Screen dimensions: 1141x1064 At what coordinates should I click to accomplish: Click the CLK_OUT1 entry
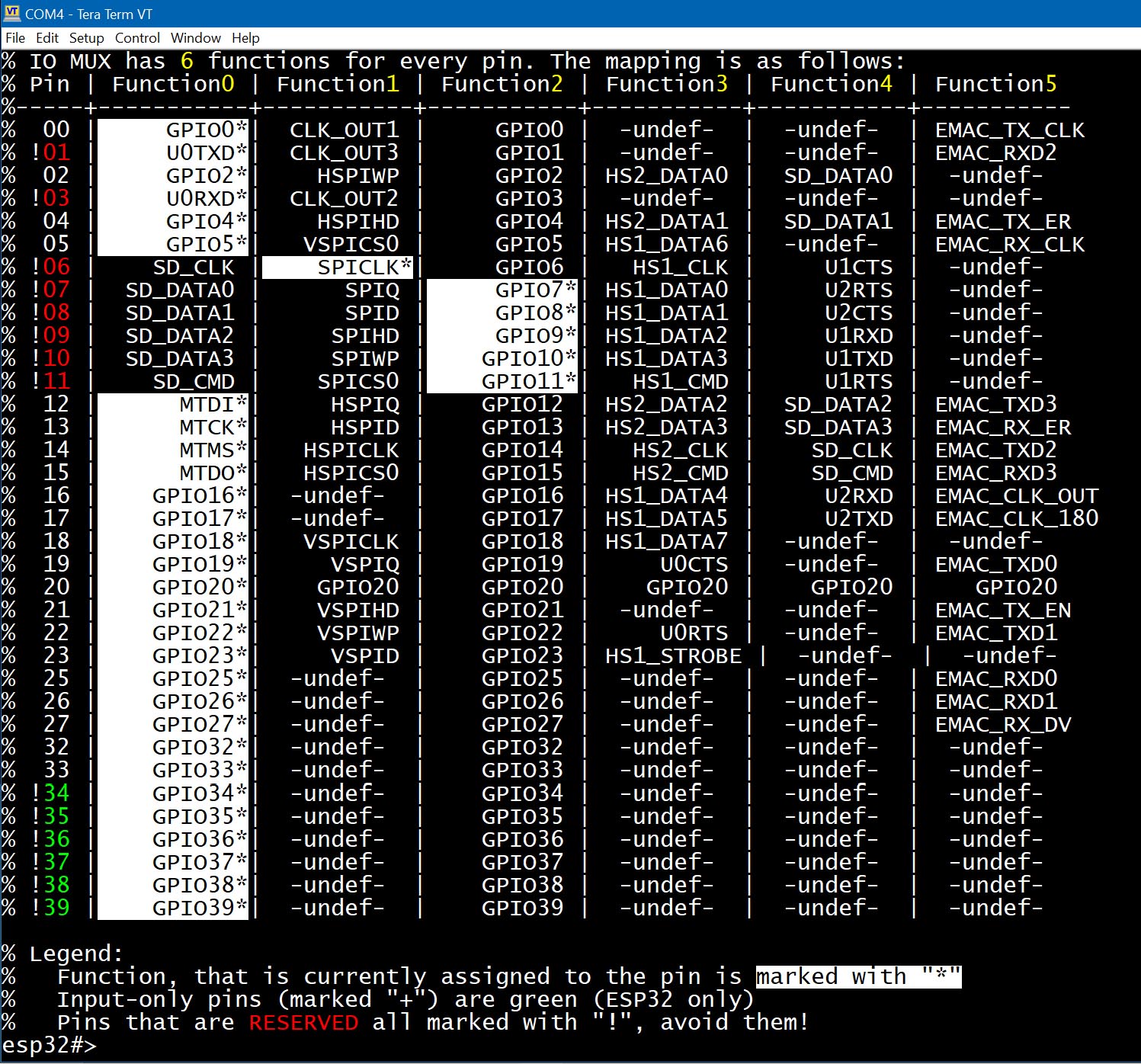click(345, 130)
